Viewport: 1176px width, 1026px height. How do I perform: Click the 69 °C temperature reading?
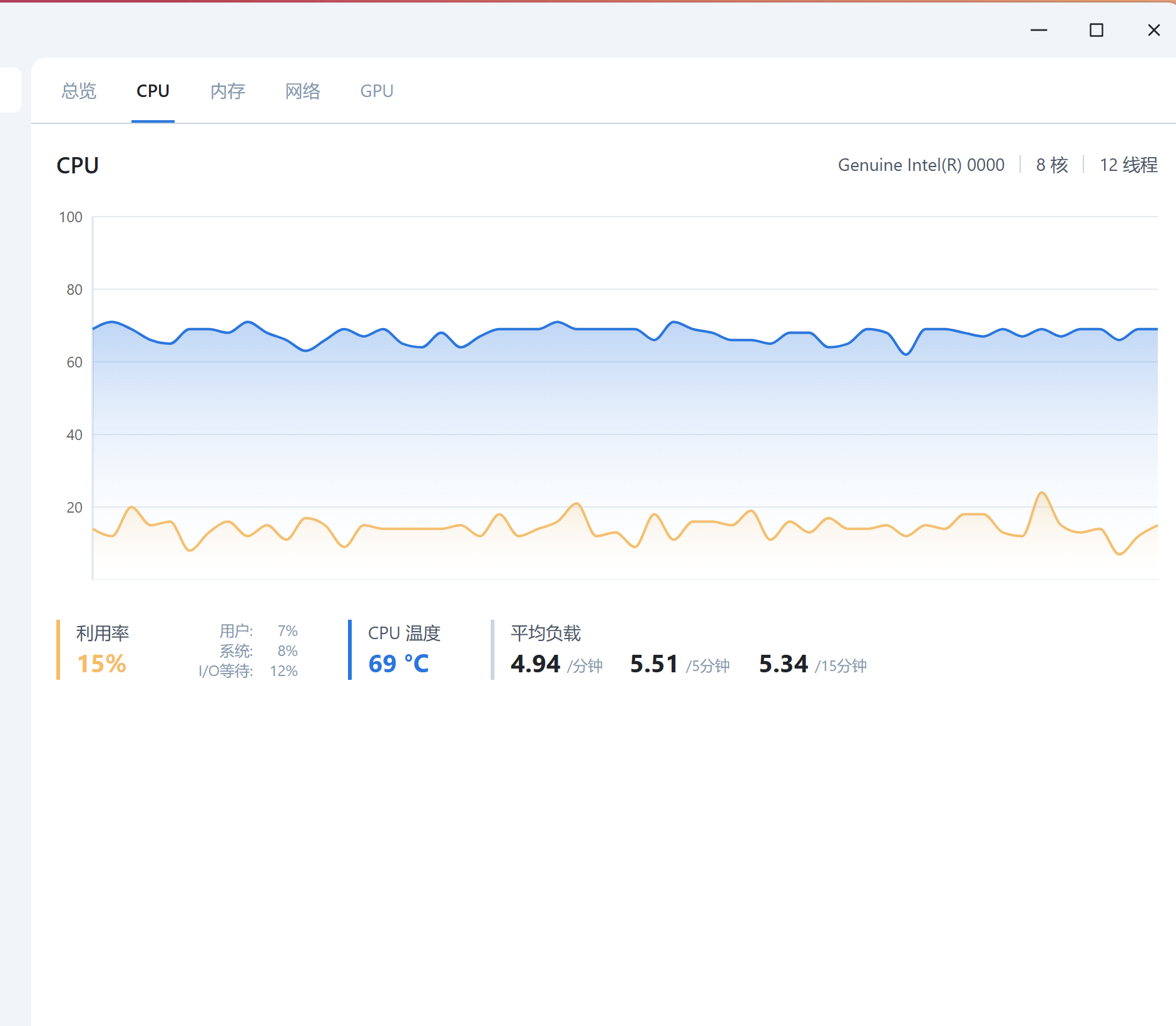tap(399, 664)
